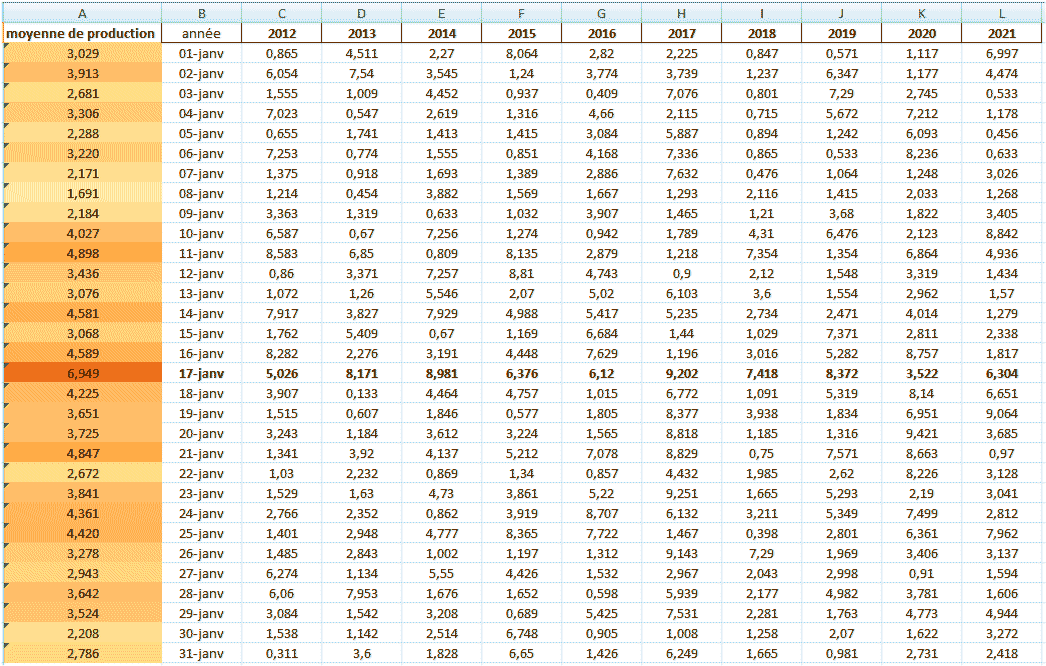Image resolution: width=1046 pixels, height=666 pixels.
Task: Click cell 7,023 in the 04-janv row
Action: (282, 113)
